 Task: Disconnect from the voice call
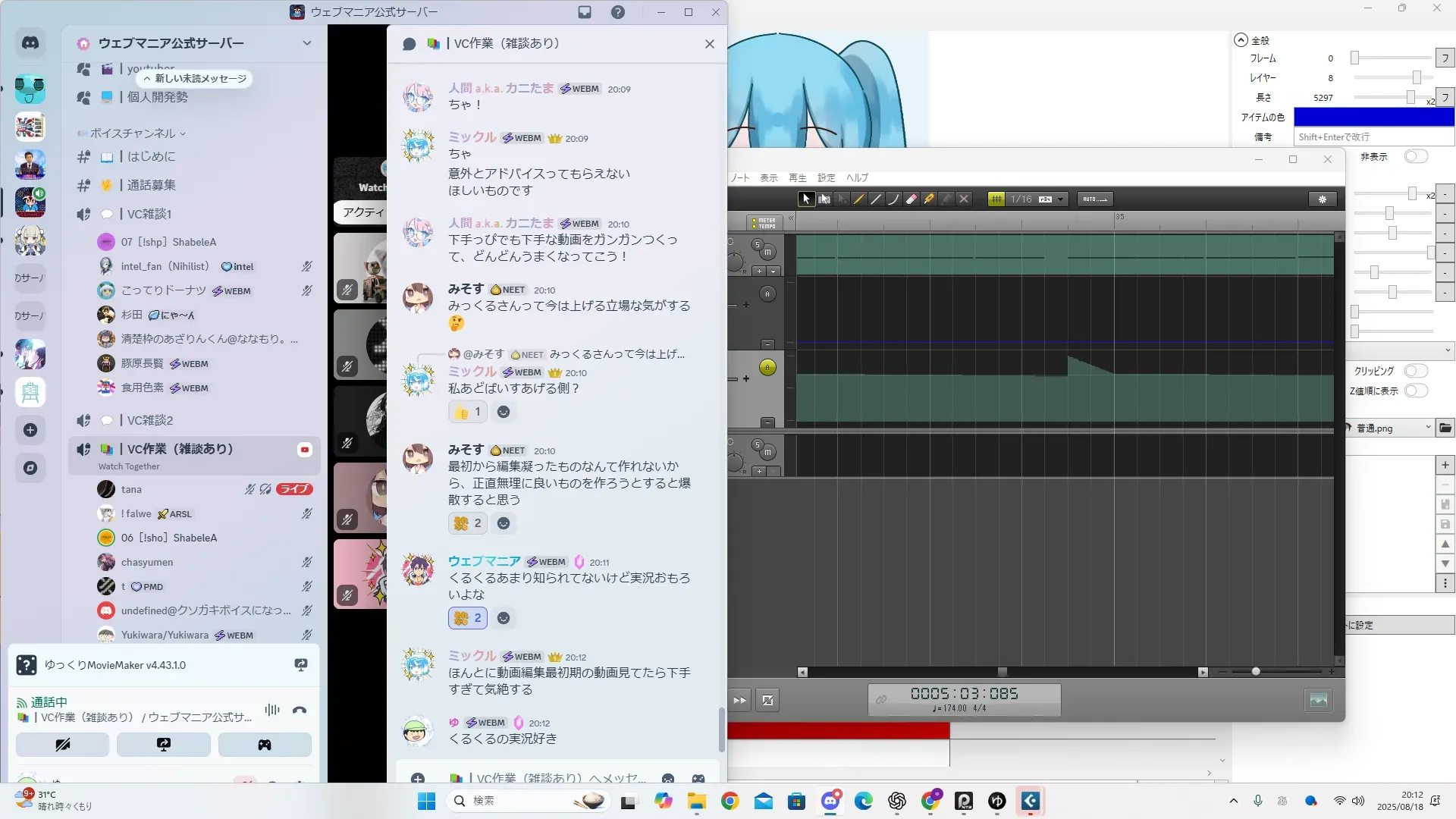click(300, 711)
